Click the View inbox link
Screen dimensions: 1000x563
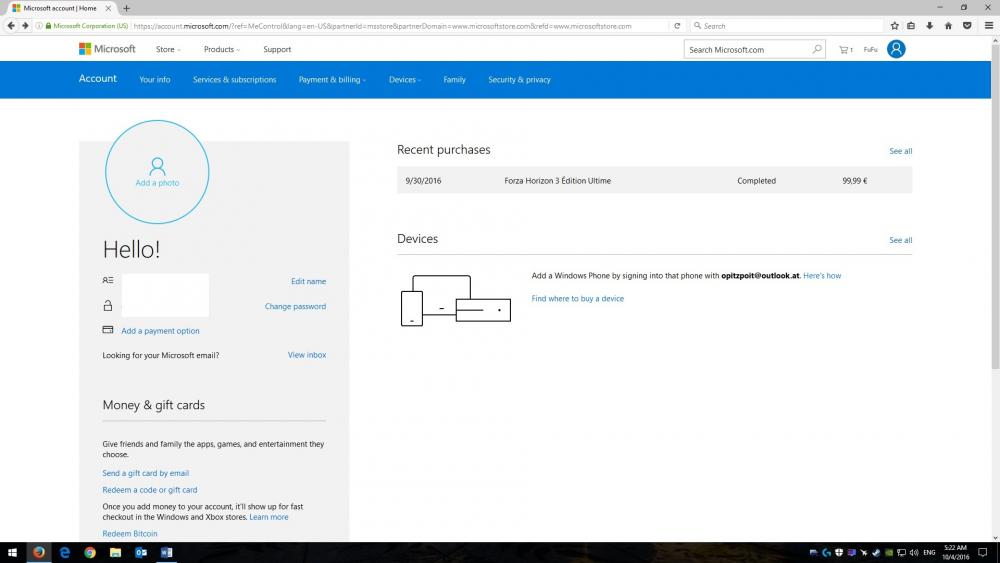(307, 355)
